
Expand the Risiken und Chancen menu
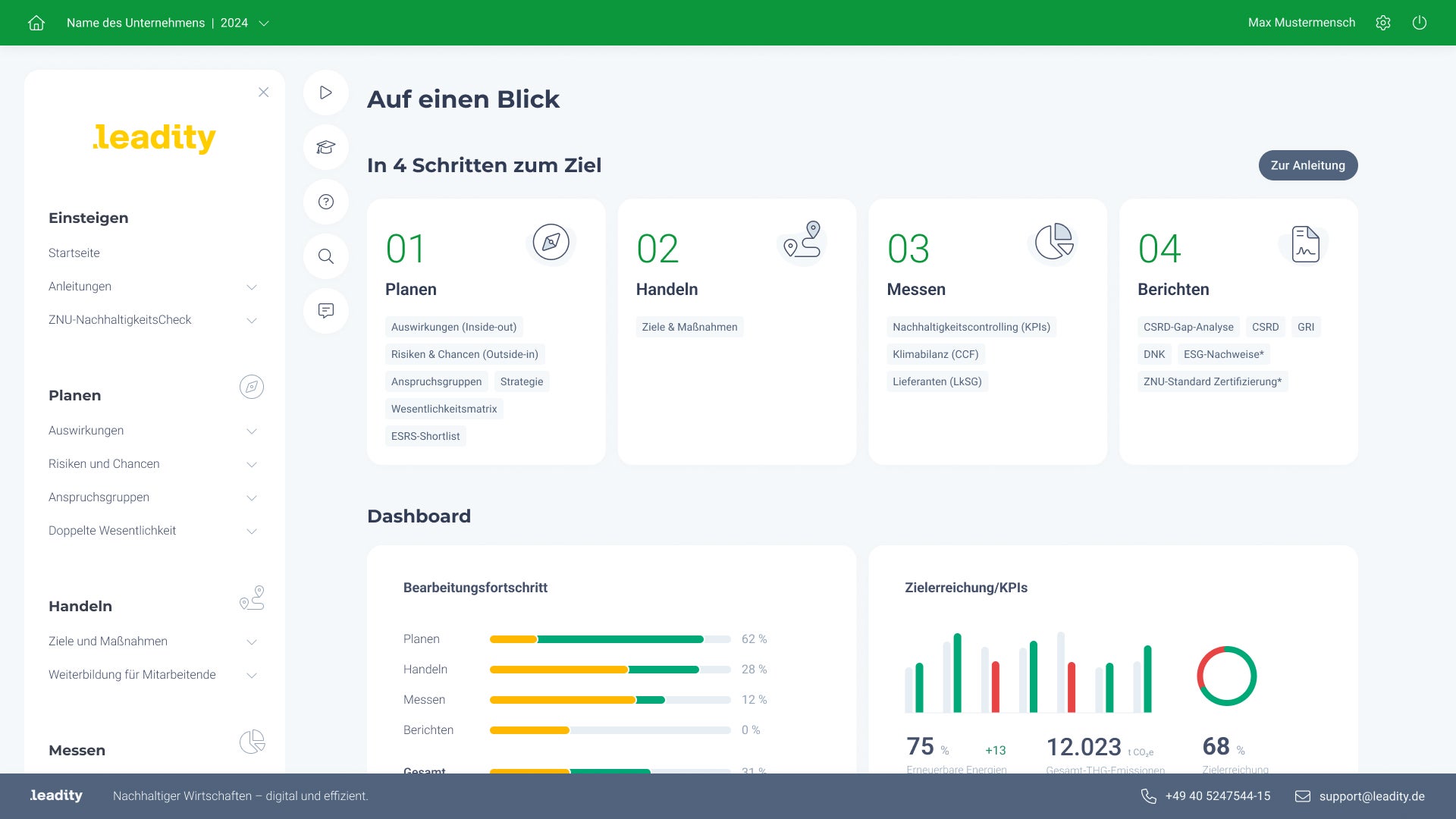(252, 464)
